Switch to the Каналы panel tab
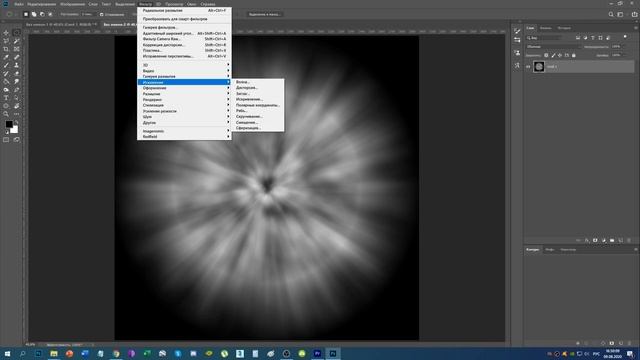Screen dimensions: 640x360 pyautogui.click(x=546, y=28)
